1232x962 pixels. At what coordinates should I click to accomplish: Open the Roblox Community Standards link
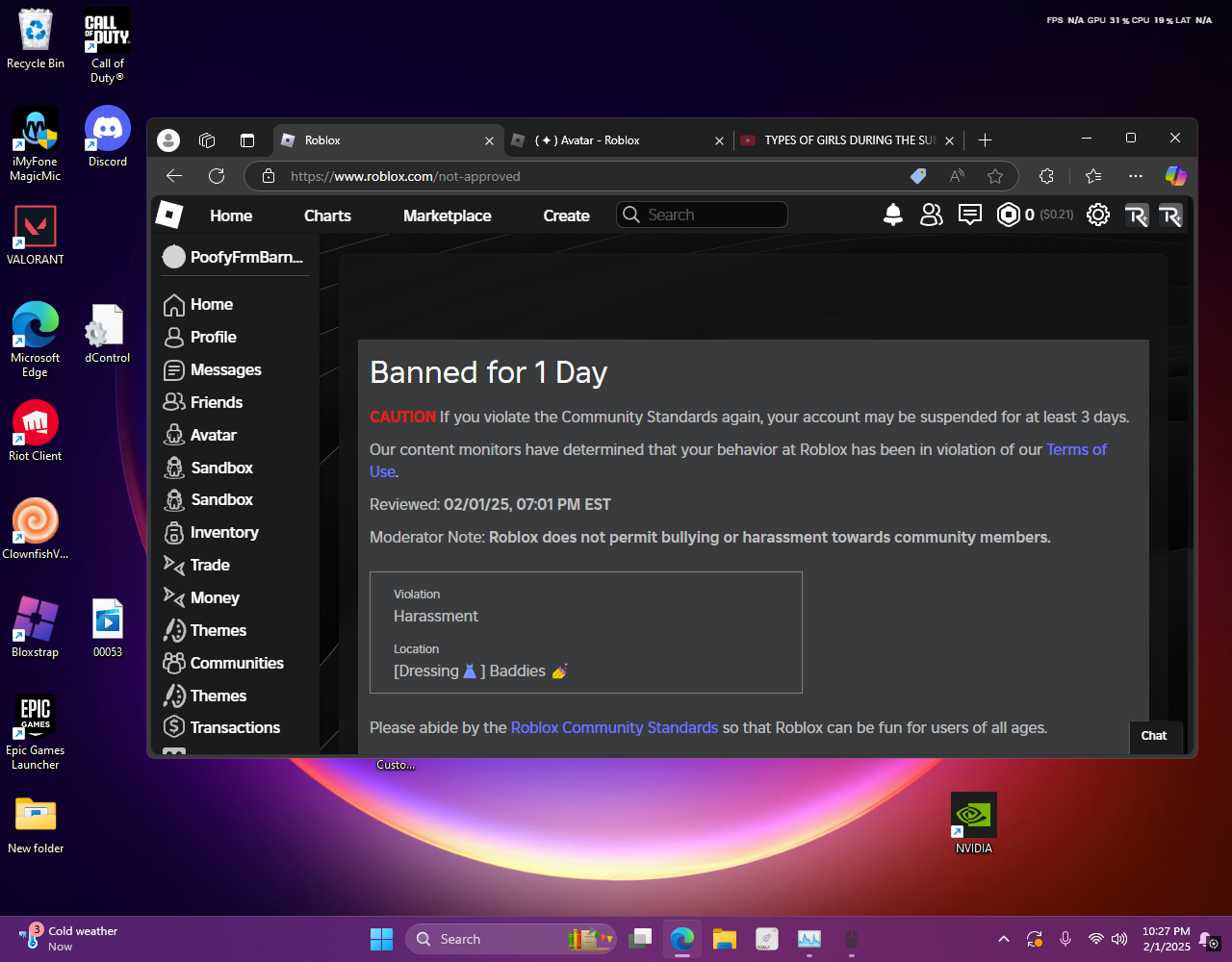[614, 727]
